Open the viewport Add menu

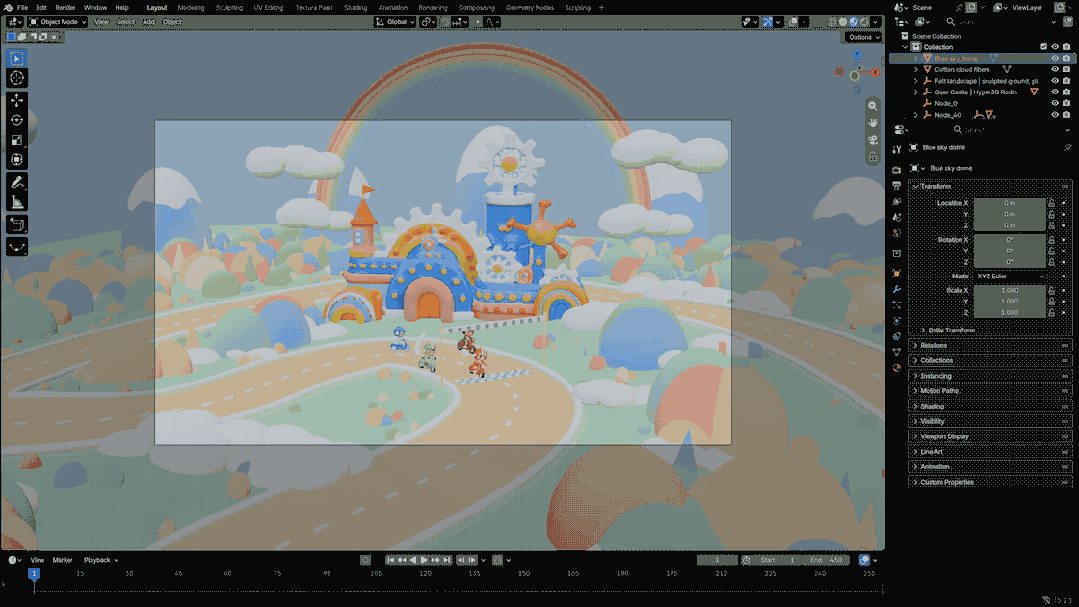pyautogui.click(x=149, y=22)
